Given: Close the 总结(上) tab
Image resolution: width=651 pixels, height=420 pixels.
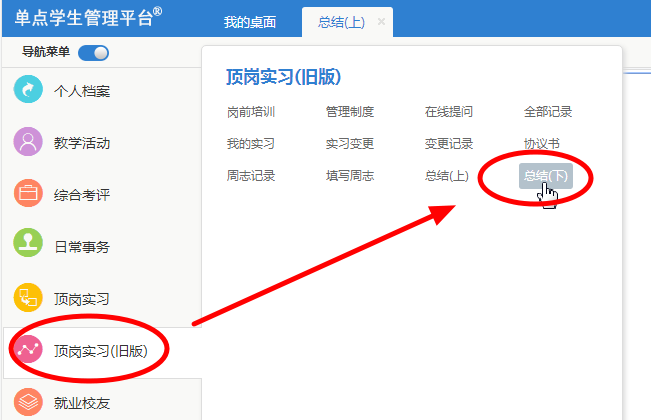Looking at the screenshot, I should (x=381, y=21).
